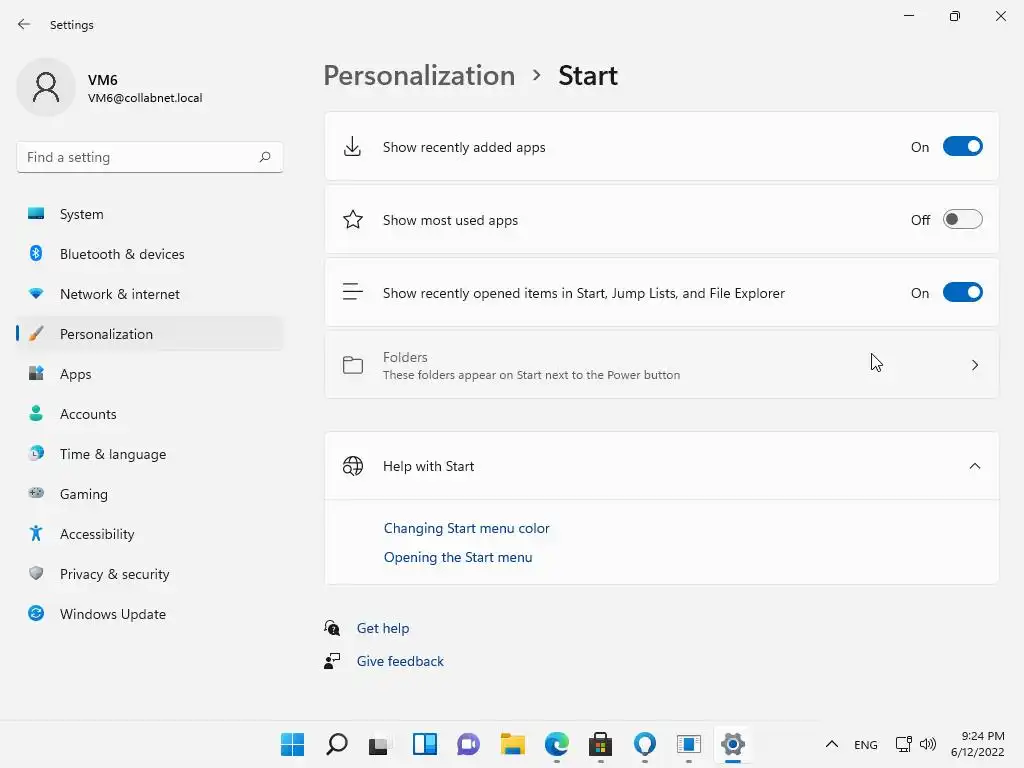Select Bluetooth & devices in sidebar
Viewport: 1024px width, 768px height.
(x=122, y=254)
